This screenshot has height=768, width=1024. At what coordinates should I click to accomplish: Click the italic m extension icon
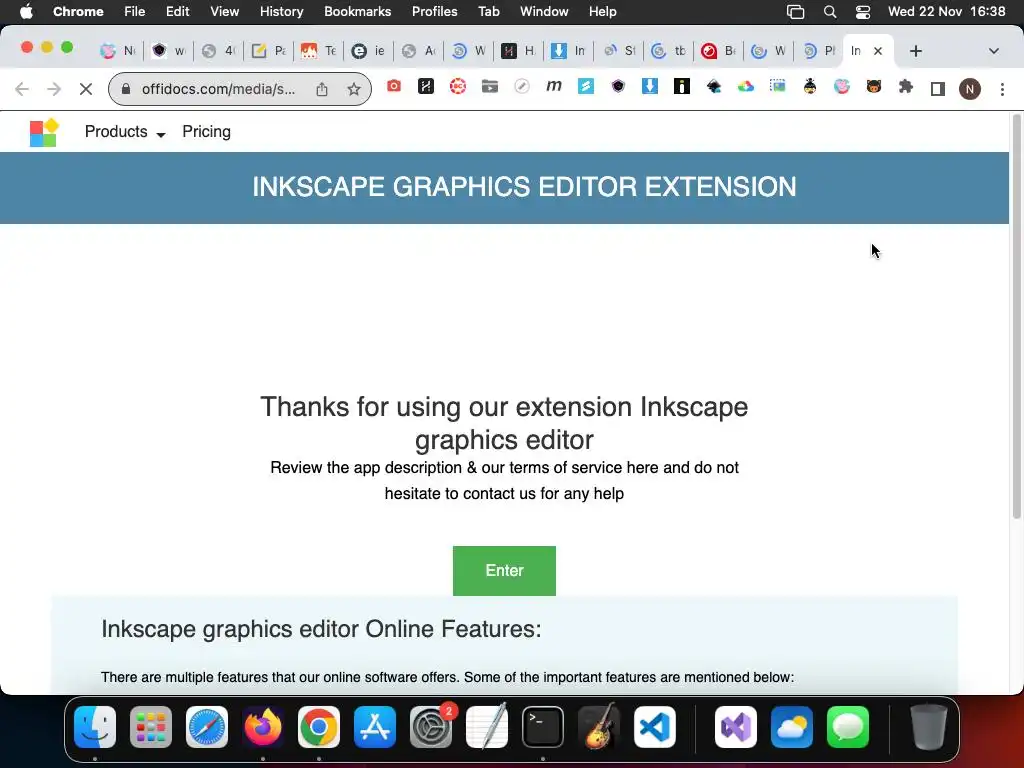[554, 86]
